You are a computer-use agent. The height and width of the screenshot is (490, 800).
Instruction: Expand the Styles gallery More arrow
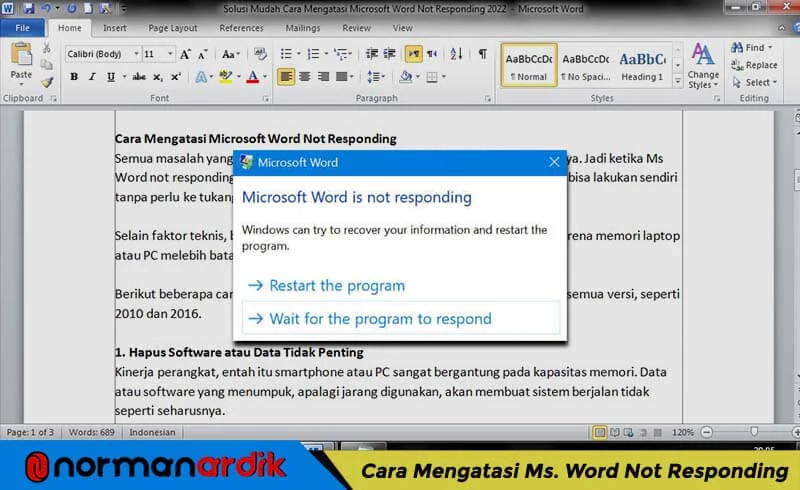coord(678,81)
